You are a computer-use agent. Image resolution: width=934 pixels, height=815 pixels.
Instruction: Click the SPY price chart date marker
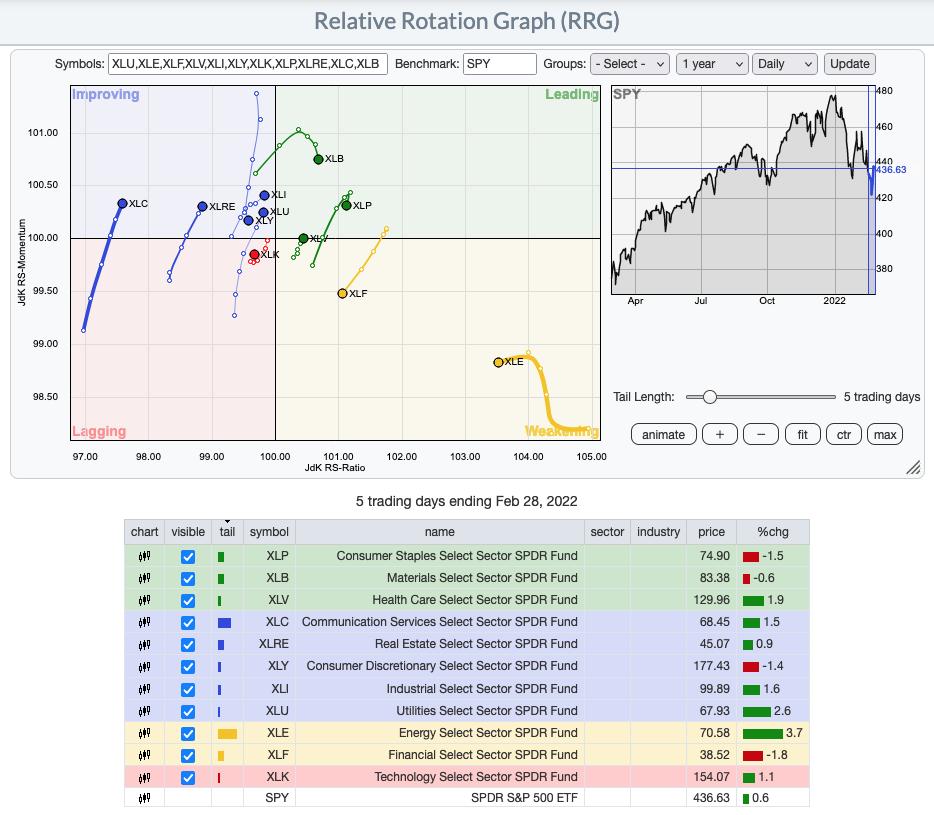tap(871, 190)
